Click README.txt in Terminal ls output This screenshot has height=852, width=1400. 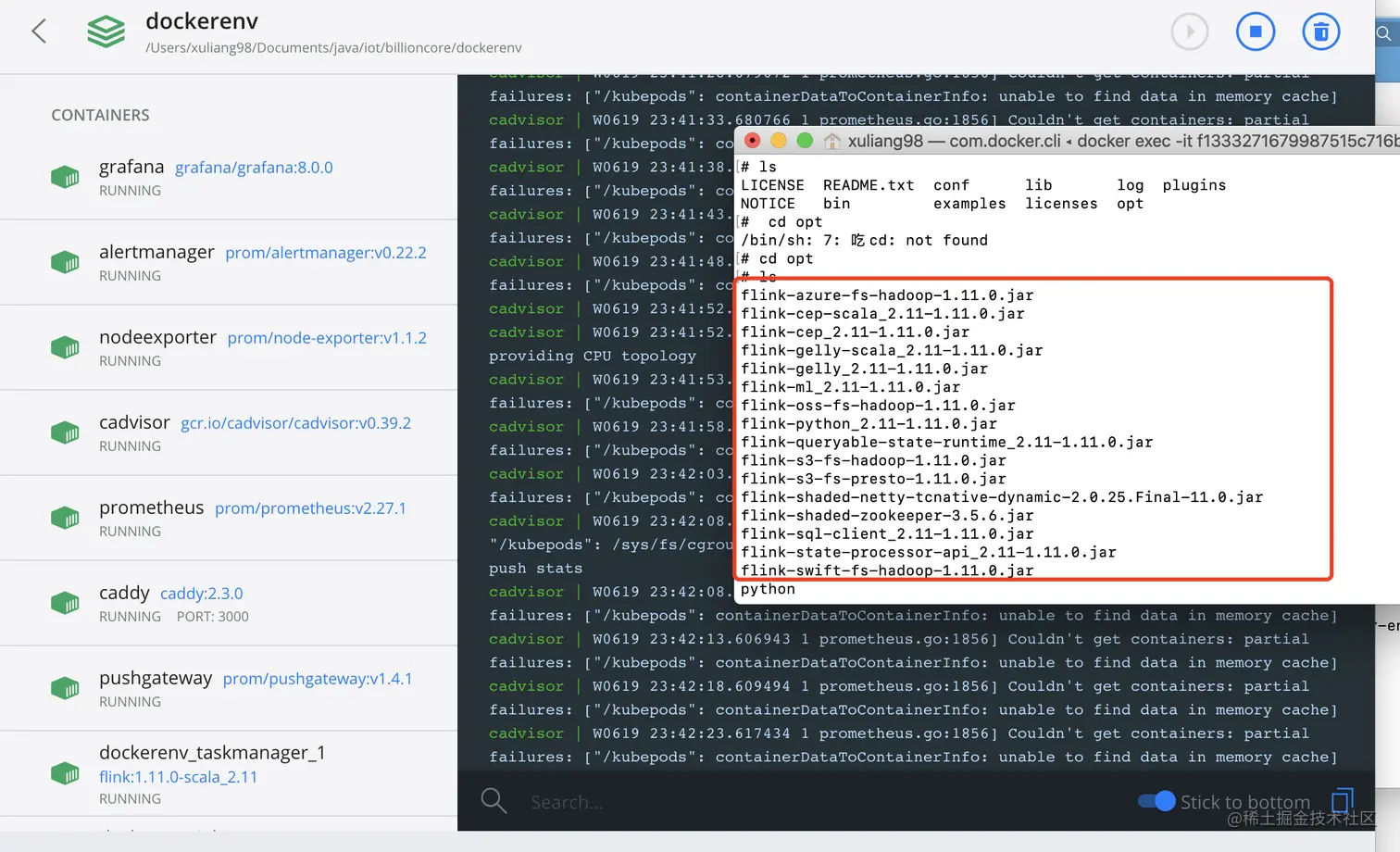(869, 185)
